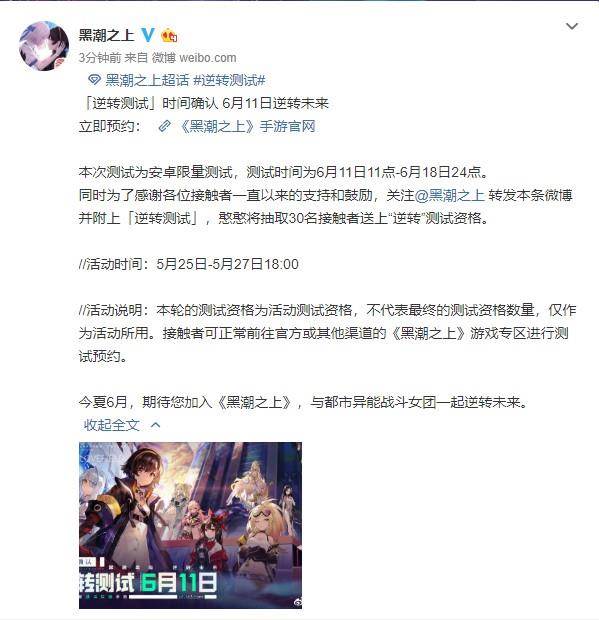
Task: Click the super topic diamond icon
Action: (x=94, y=80)
